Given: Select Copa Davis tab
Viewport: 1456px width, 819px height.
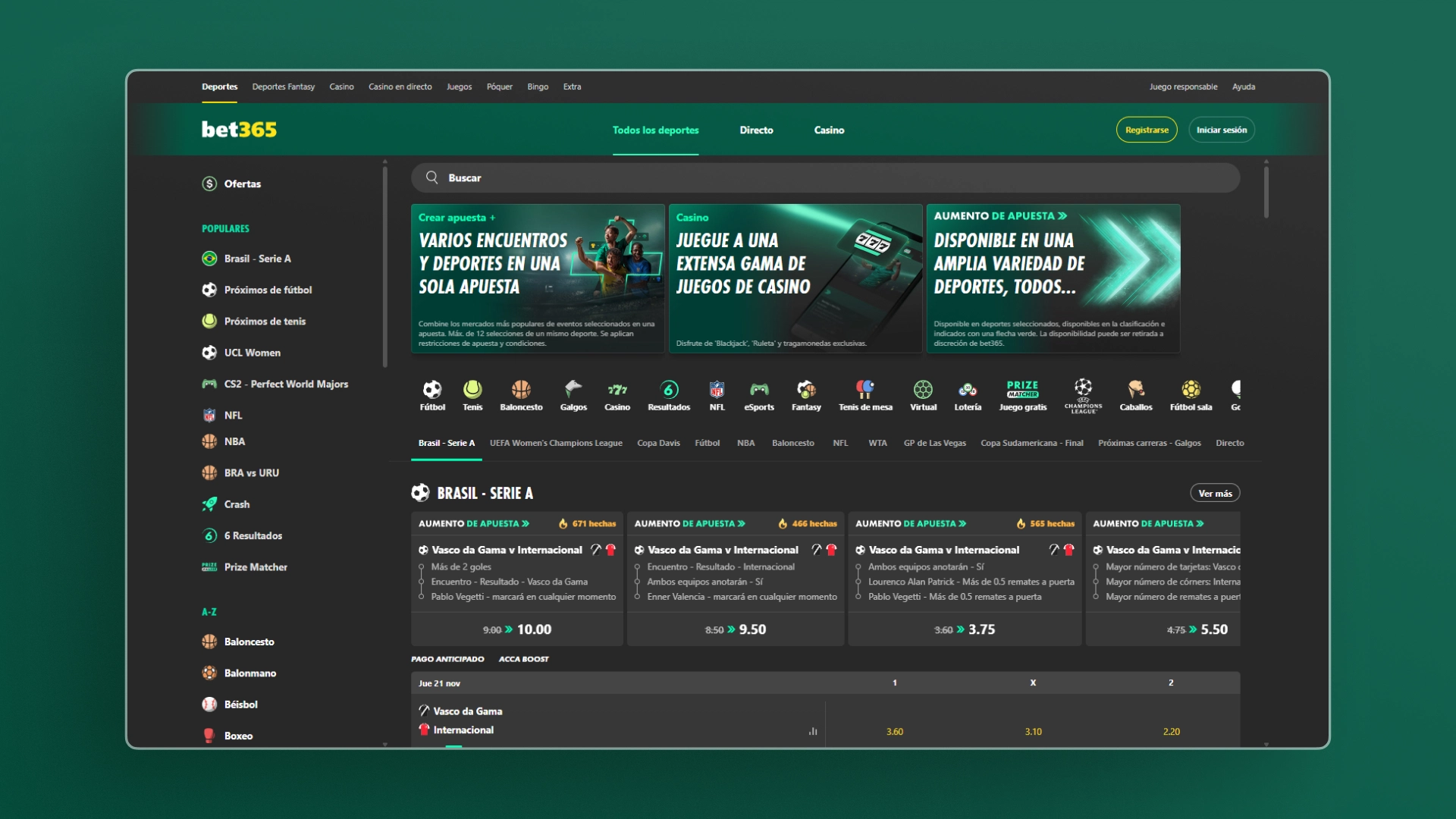Looking at the screenshot, I should point(658,443).
